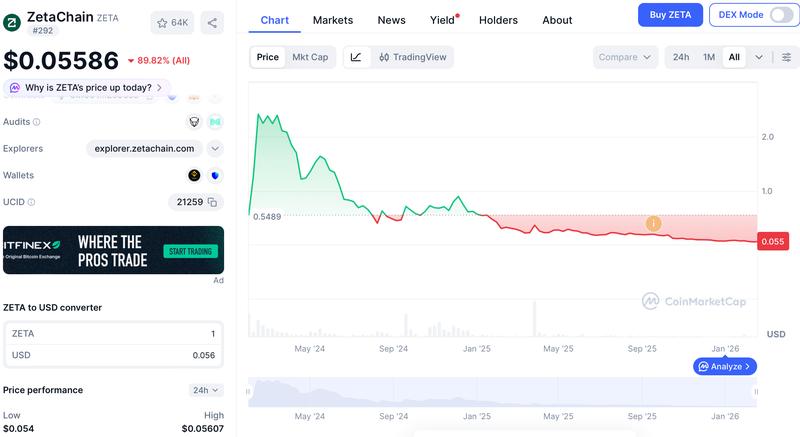Click the red 0.055 current price label

coord(773,241)
